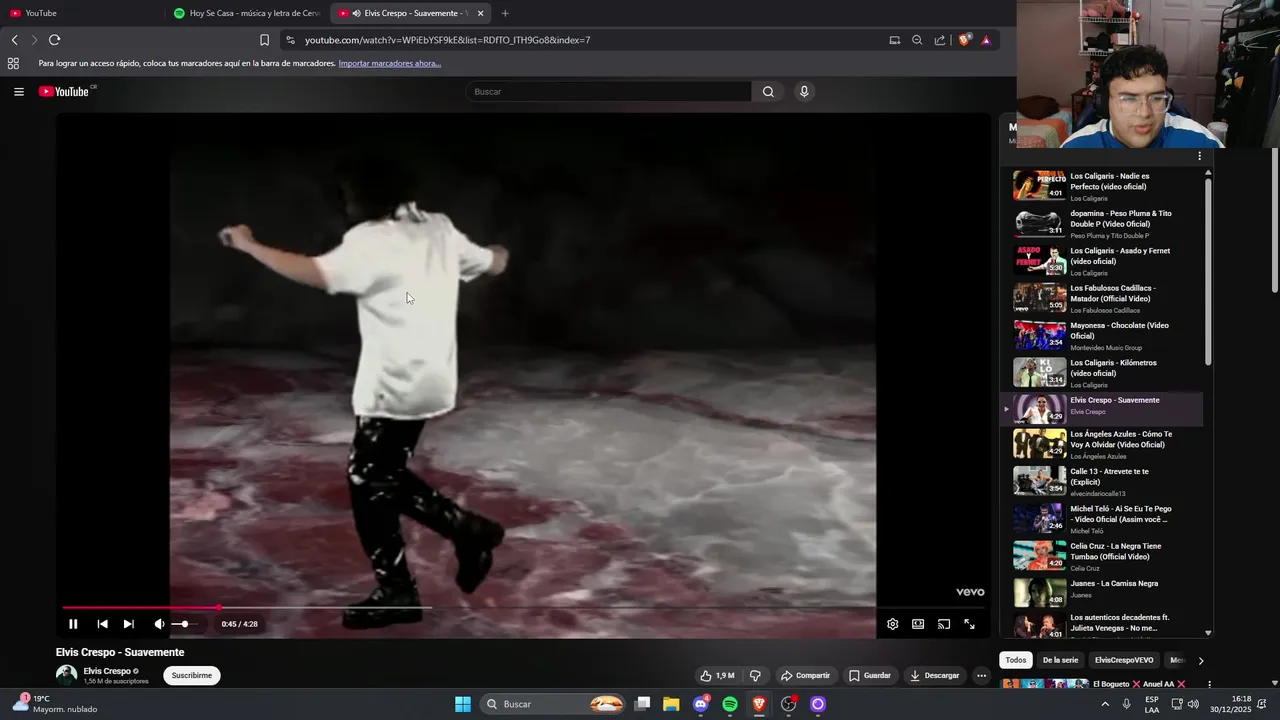This screenshot has height=720, width=1280.
Task: Share this page from the address bar
Action: pyautogui.click(x=940, y=40)
